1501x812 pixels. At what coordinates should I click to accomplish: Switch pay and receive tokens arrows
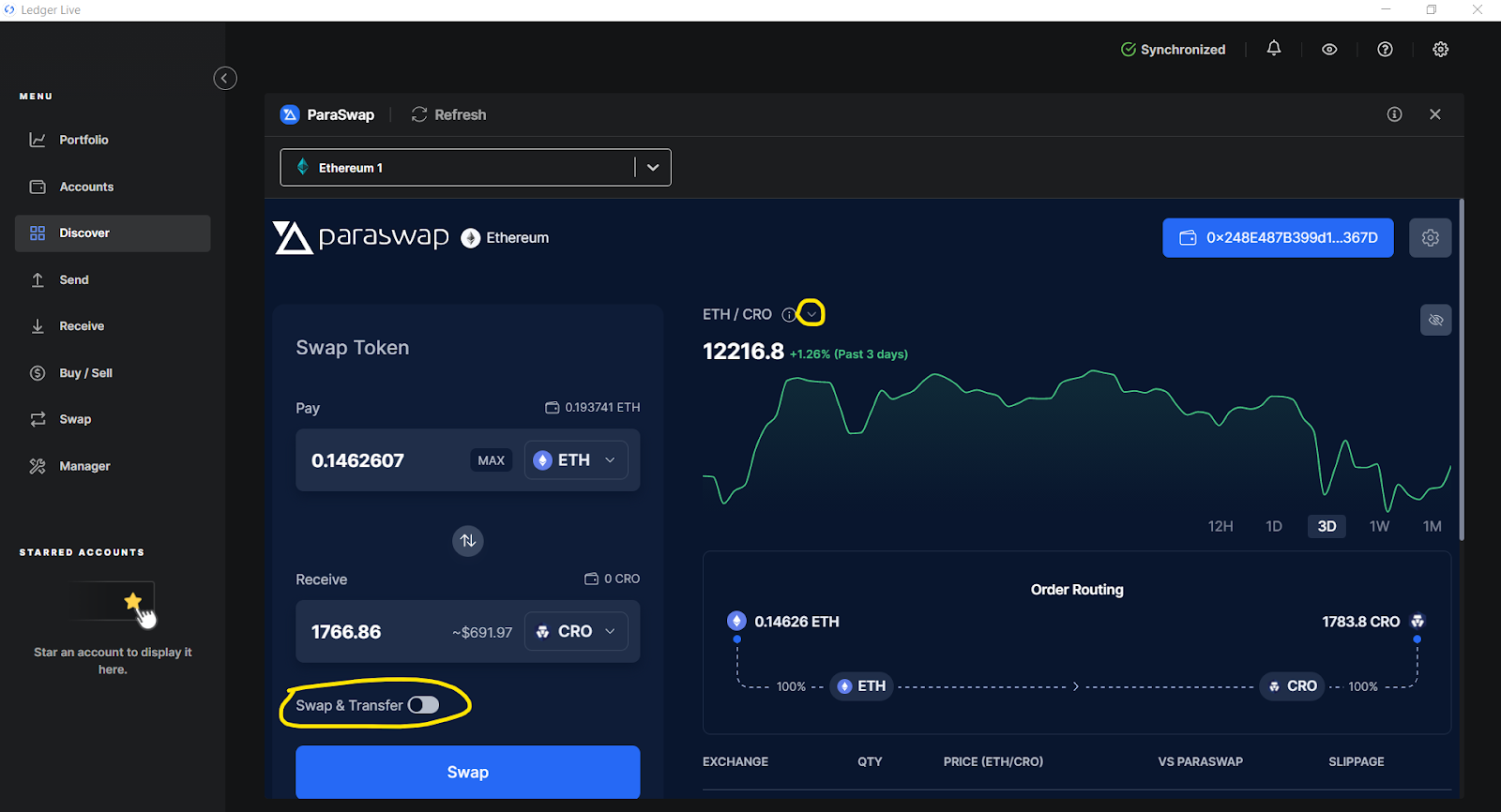click(468, 541)
